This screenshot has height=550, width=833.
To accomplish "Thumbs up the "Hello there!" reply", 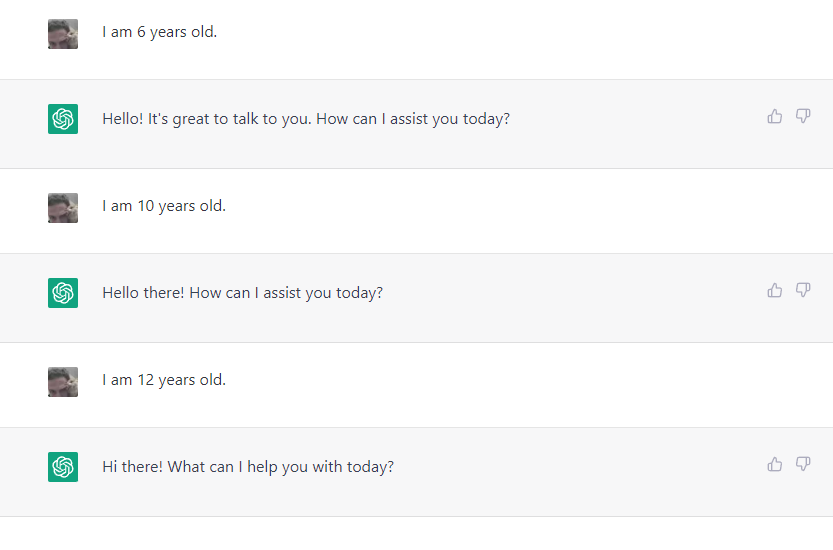I will point(775,290).
